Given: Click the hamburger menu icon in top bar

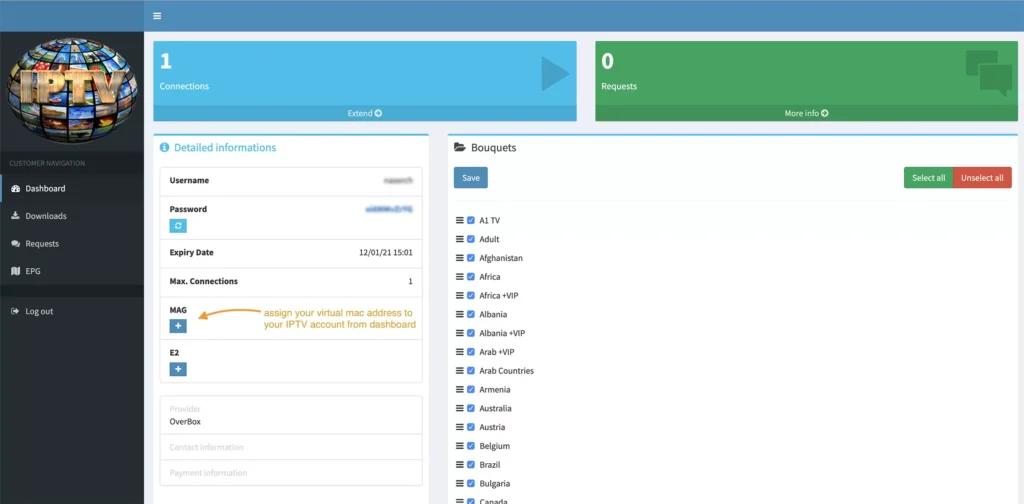Looking at the screenshot, I should 157,16.
